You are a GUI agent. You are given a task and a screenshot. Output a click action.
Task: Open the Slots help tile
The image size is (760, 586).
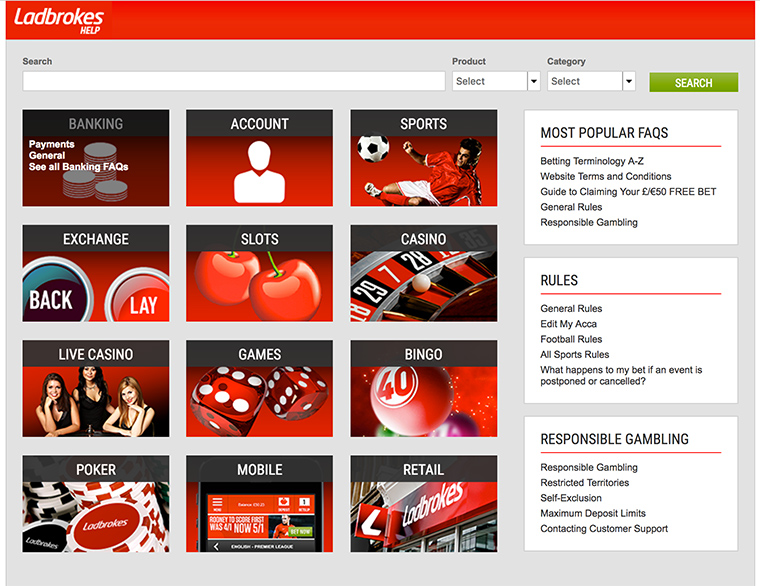point(259,273)
